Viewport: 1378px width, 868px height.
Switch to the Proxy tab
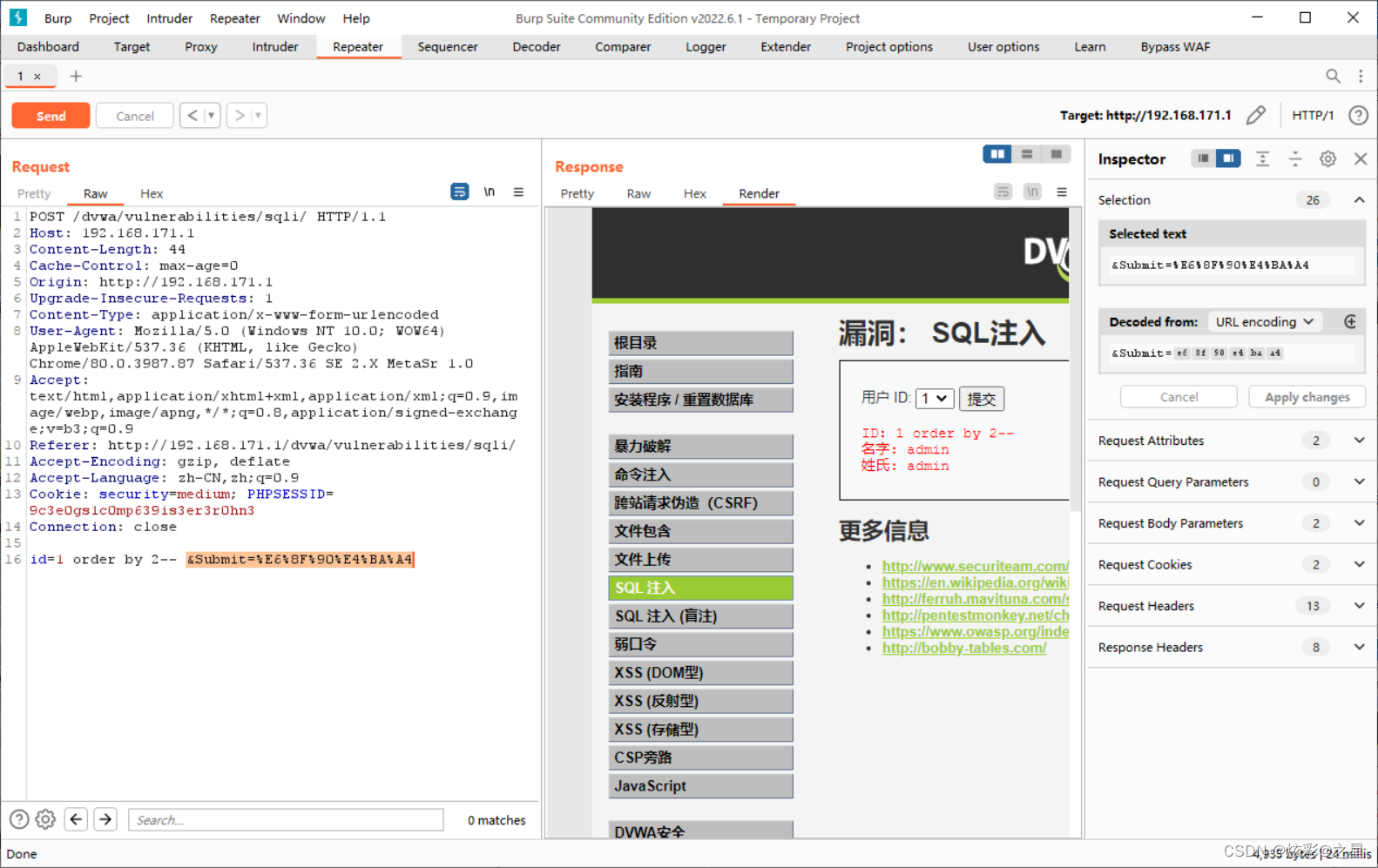tap(201, 47)
